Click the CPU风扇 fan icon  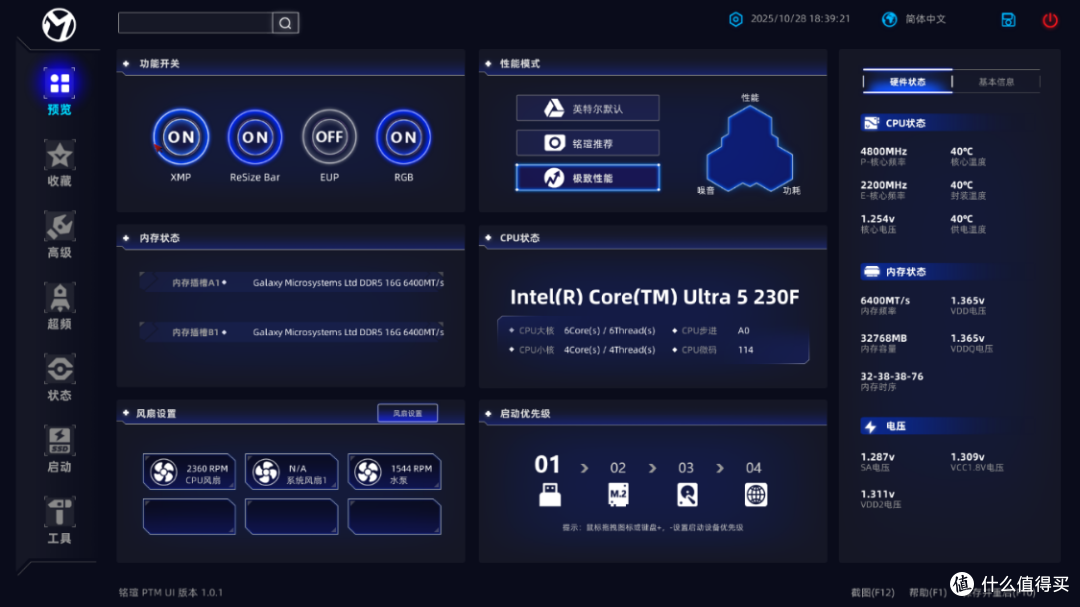click(x=164, y=472)
